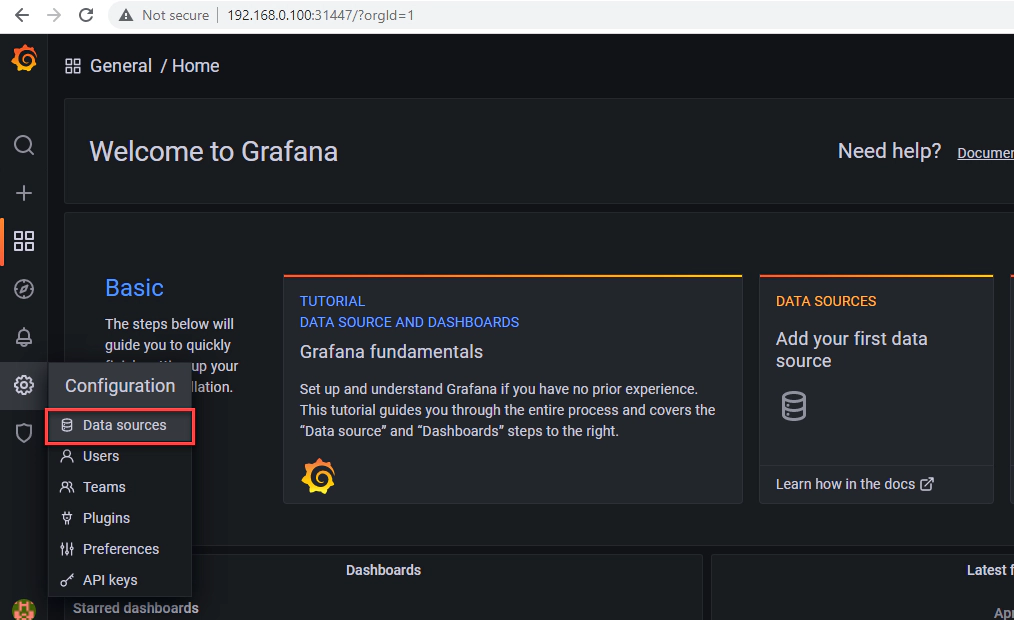Click the Not secure warning icon

[x=126, y=16]
